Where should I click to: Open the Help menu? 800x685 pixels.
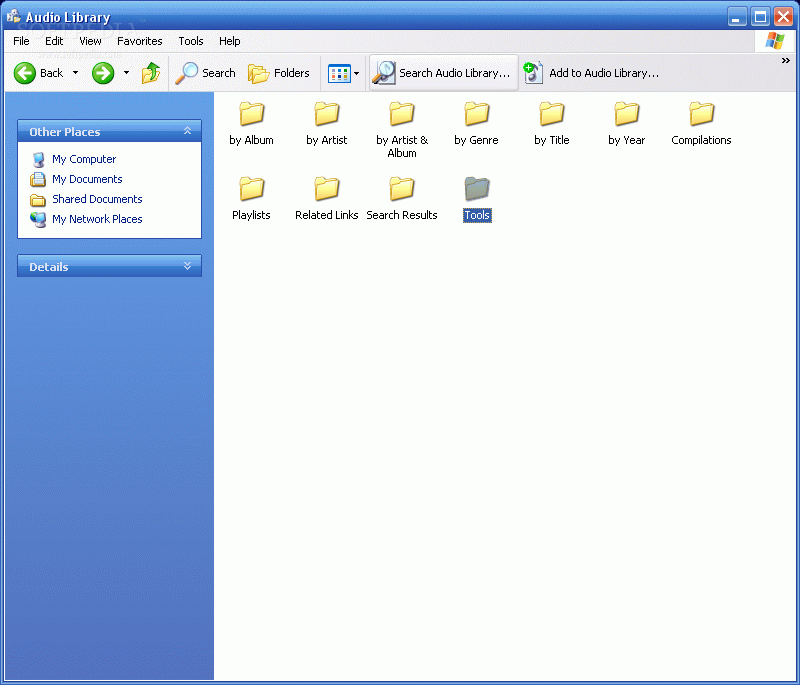230,41
